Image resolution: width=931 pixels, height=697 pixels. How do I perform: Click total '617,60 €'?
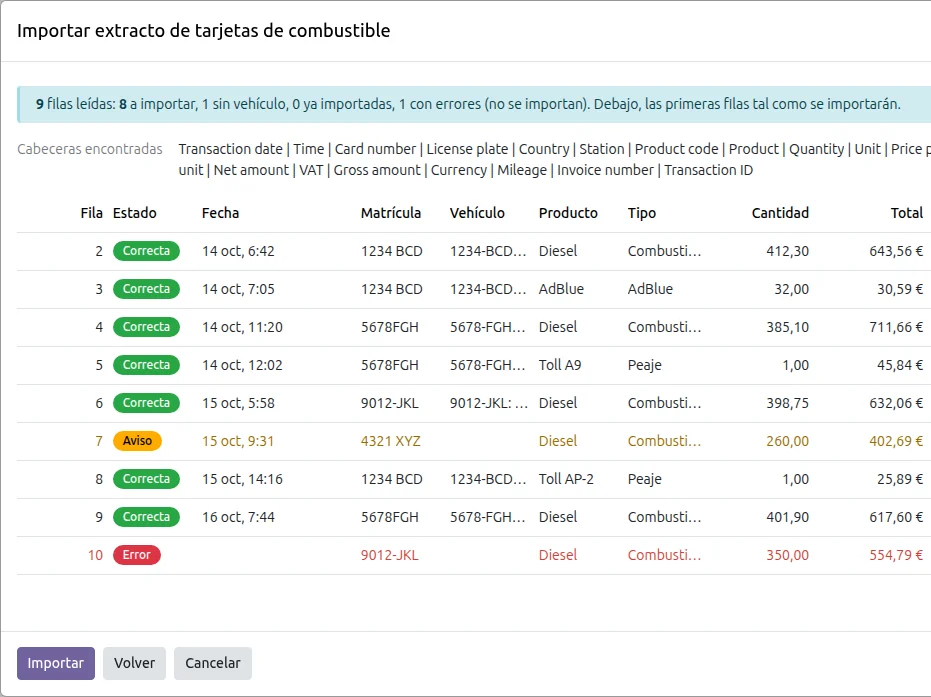coord(896,517)
